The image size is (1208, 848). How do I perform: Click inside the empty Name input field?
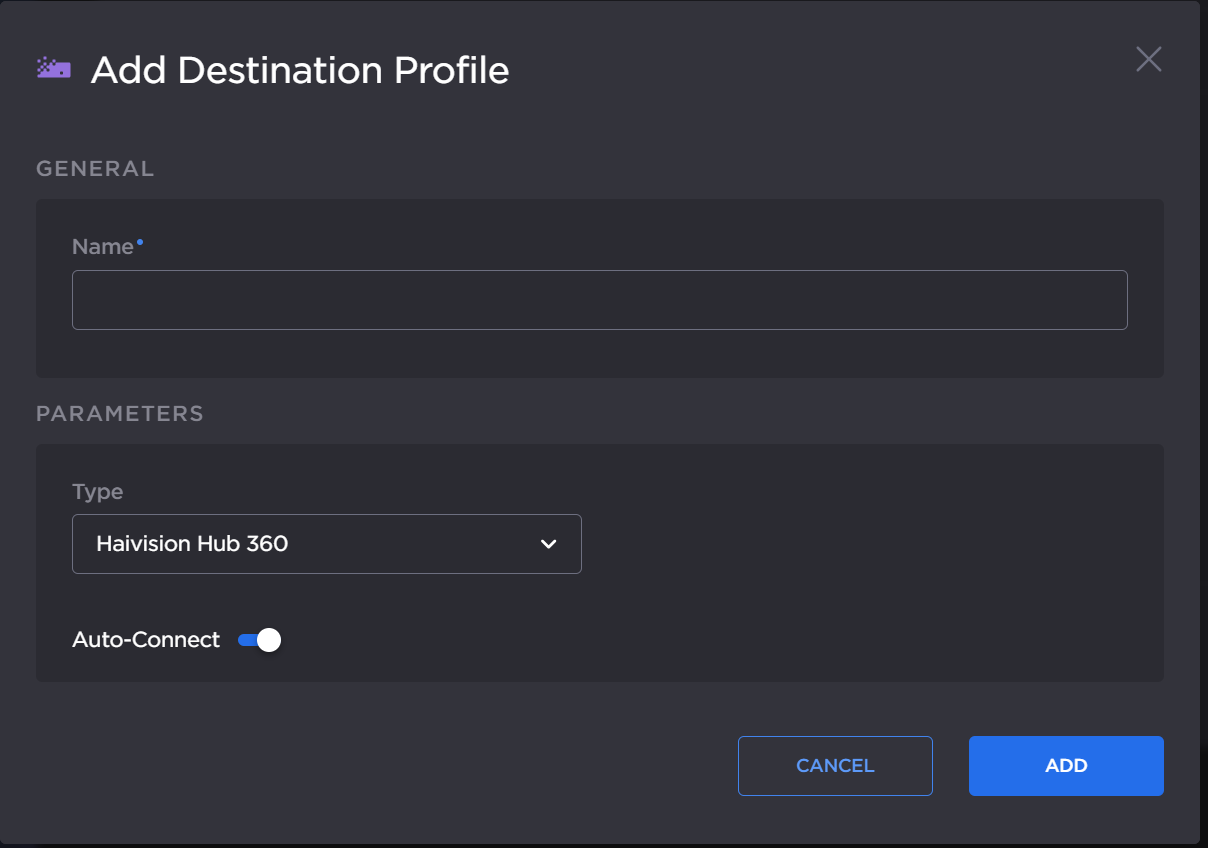click(600, 299)
